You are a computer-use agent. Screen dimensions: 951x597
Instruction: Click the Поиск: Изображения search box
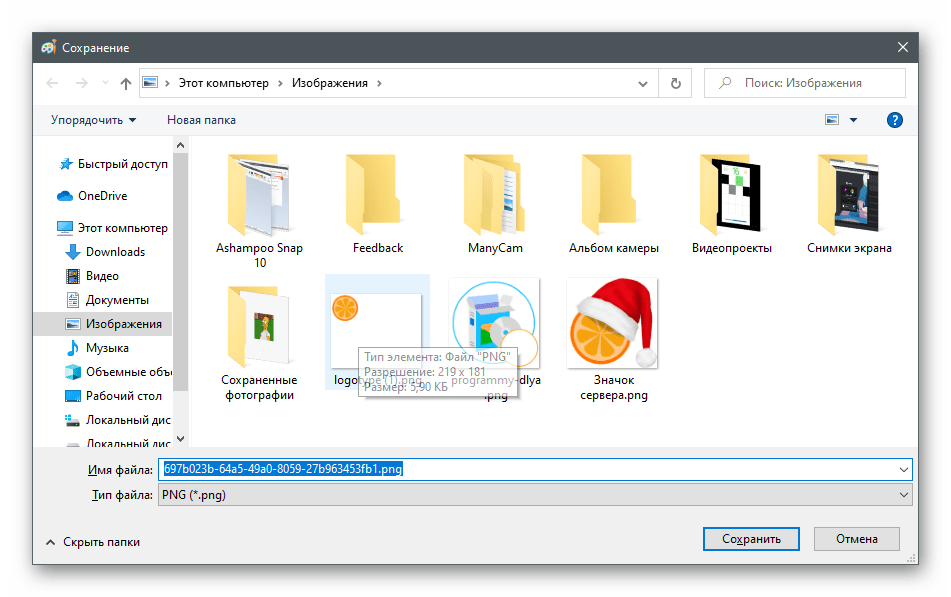tap(805, 83)
